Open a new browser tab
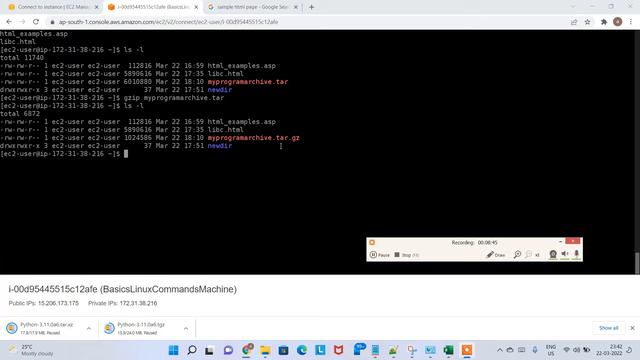Viewport: 640px width, 360px height. tap(311, 7)
